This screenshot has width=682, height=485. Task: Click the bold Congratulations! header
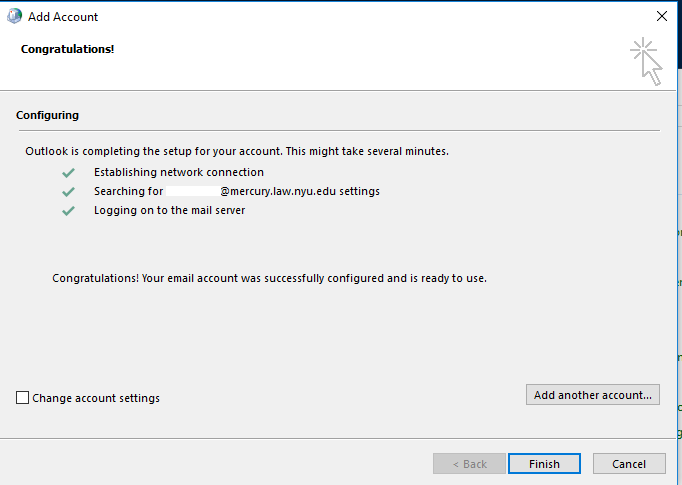pos(67,49)
